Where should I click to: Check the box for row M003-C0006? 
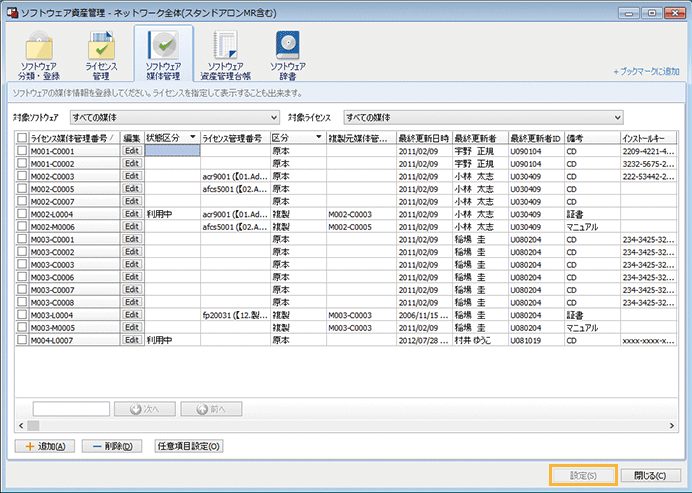(22, 277)
